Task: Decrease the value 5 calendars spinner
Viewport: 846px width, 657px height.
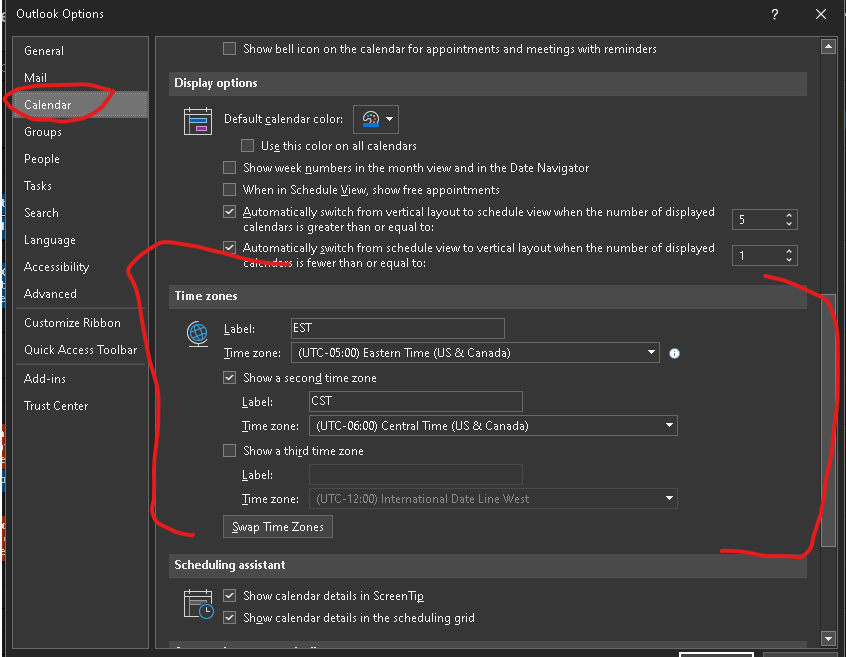Action: click(789, 224)
